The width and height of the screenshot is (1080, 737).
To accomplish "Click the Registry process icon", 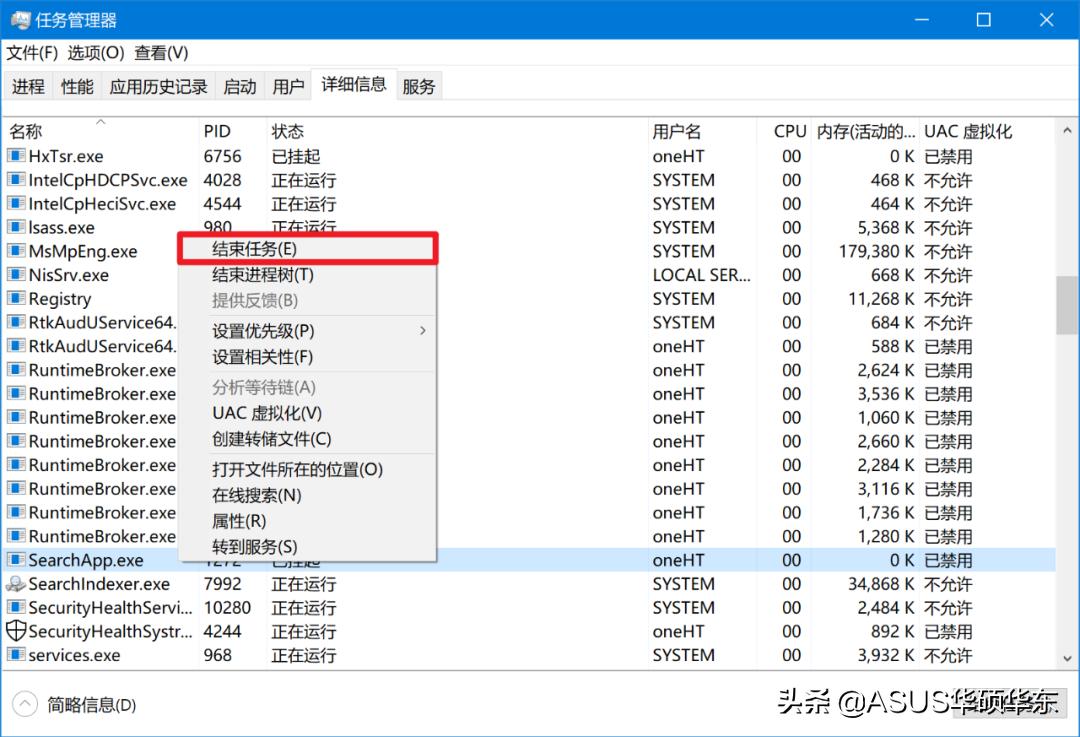I will [16, 298].
